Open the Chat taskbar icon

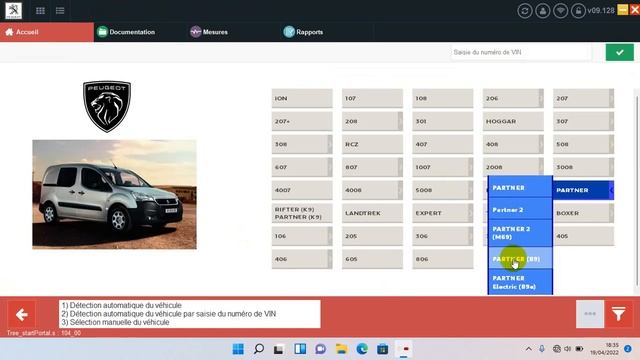[x=320, y=349]
